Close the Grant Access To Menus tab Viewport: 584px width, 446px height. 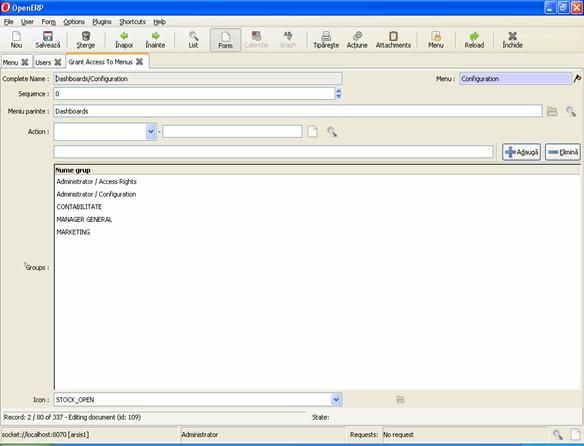139,62
